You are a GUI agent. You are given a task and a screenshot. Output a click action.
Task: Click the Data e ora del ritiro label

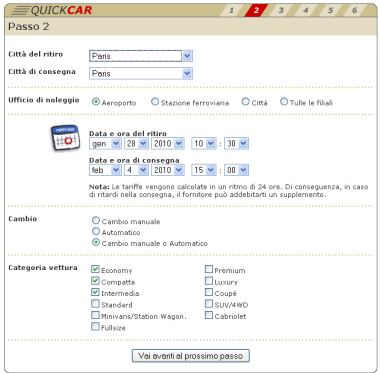128,133
